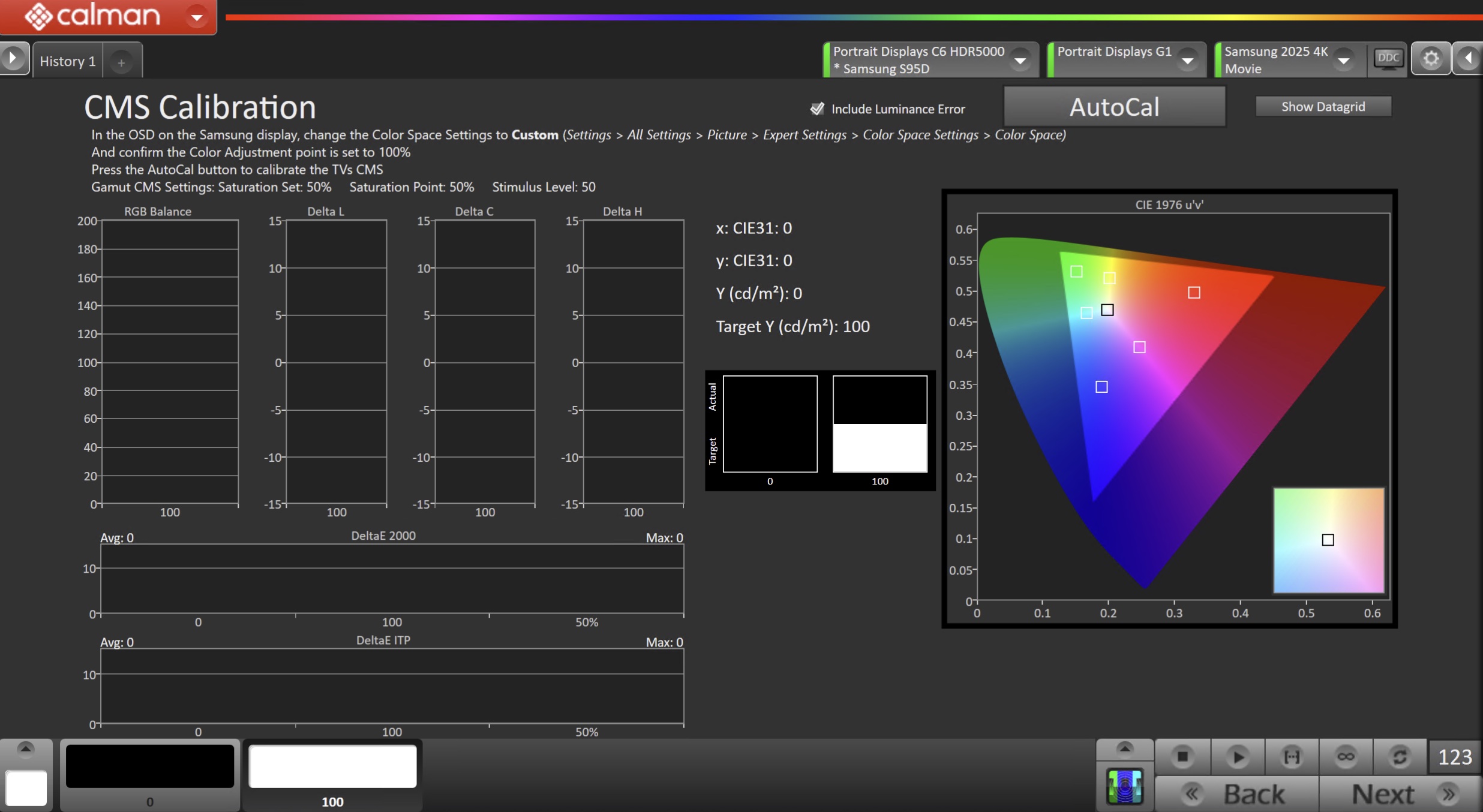This screenshot has width=1483, height=812.
Task: Click the stop measurement button
Action: click(1182, 757)
